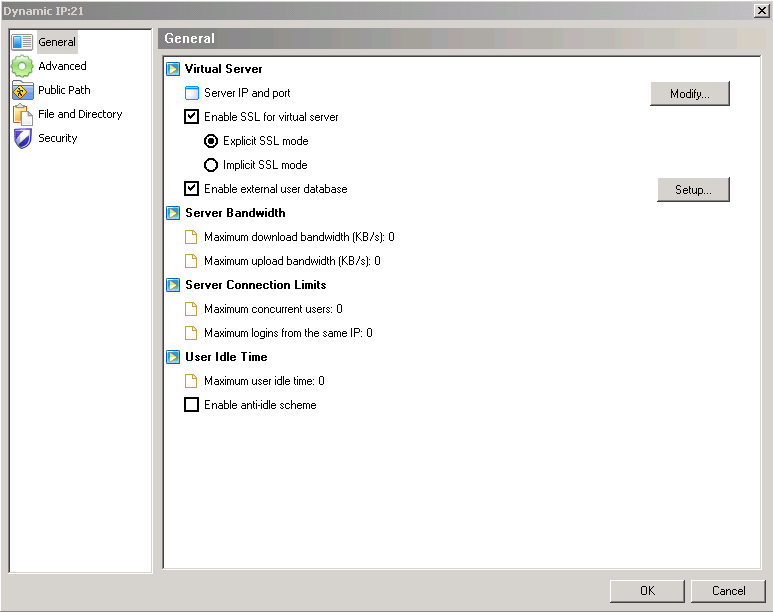Click the Modify... button
This screenshot has width=773, height=612.
coord(690,94)
